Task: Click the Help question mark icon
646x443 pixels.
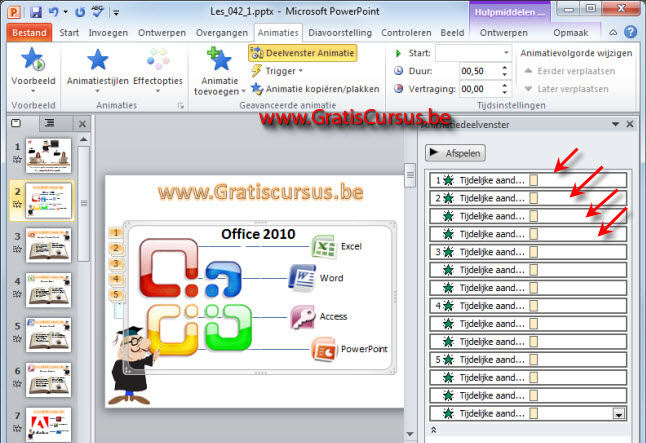Action: 630,32
